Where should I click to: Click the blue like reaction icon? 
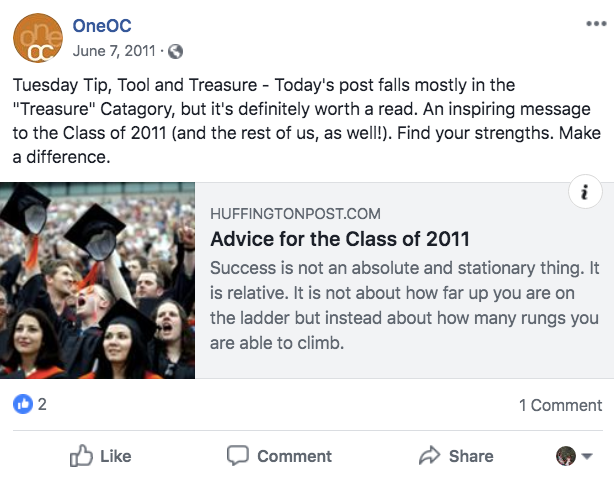pos(22,405)
